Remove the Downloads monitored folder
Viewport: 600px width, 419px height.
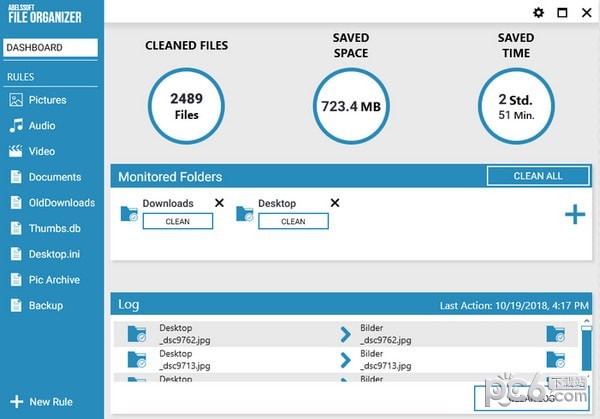[219, 203]
